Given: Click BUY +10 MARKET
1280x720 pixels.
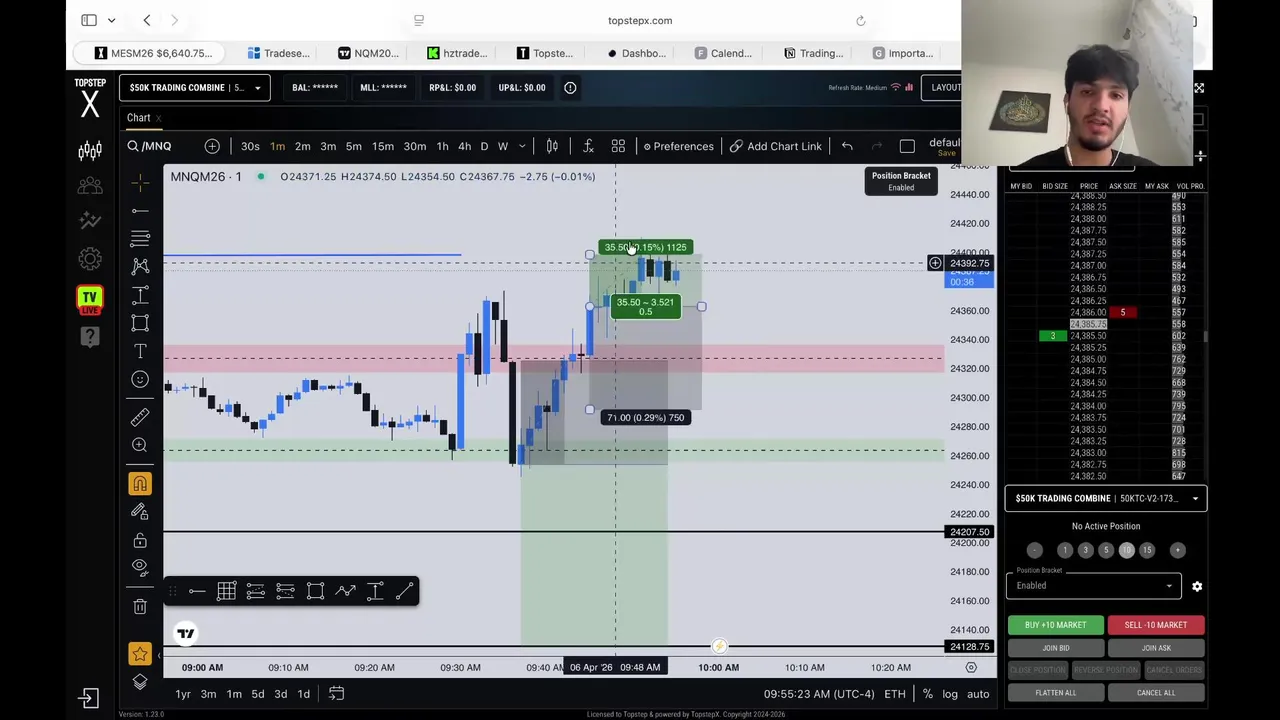Looking at the screenshot, I should tap(1055, 625).
